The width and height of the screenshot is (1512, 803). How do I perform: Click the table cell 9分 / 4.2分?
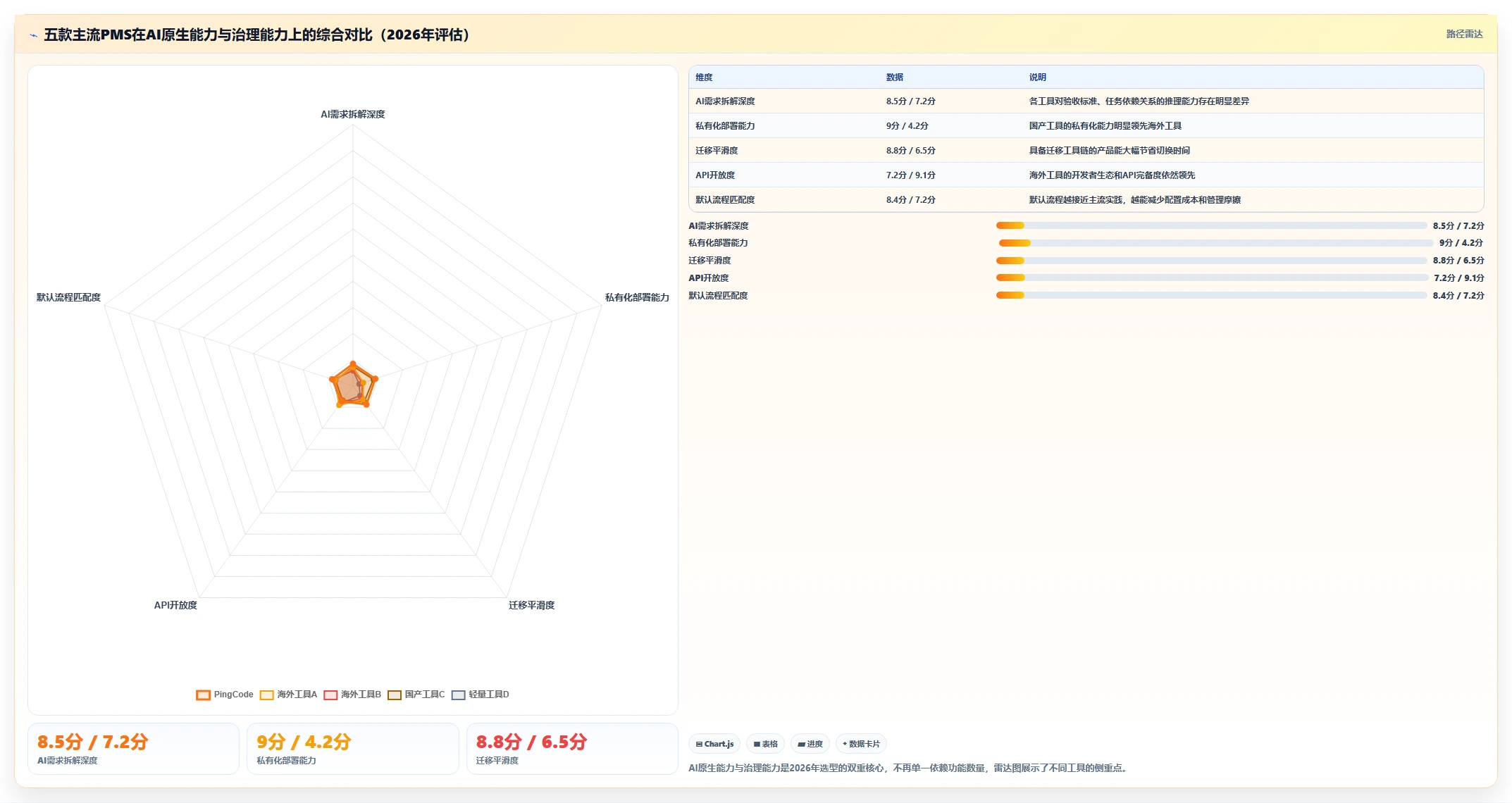point(907,126)
